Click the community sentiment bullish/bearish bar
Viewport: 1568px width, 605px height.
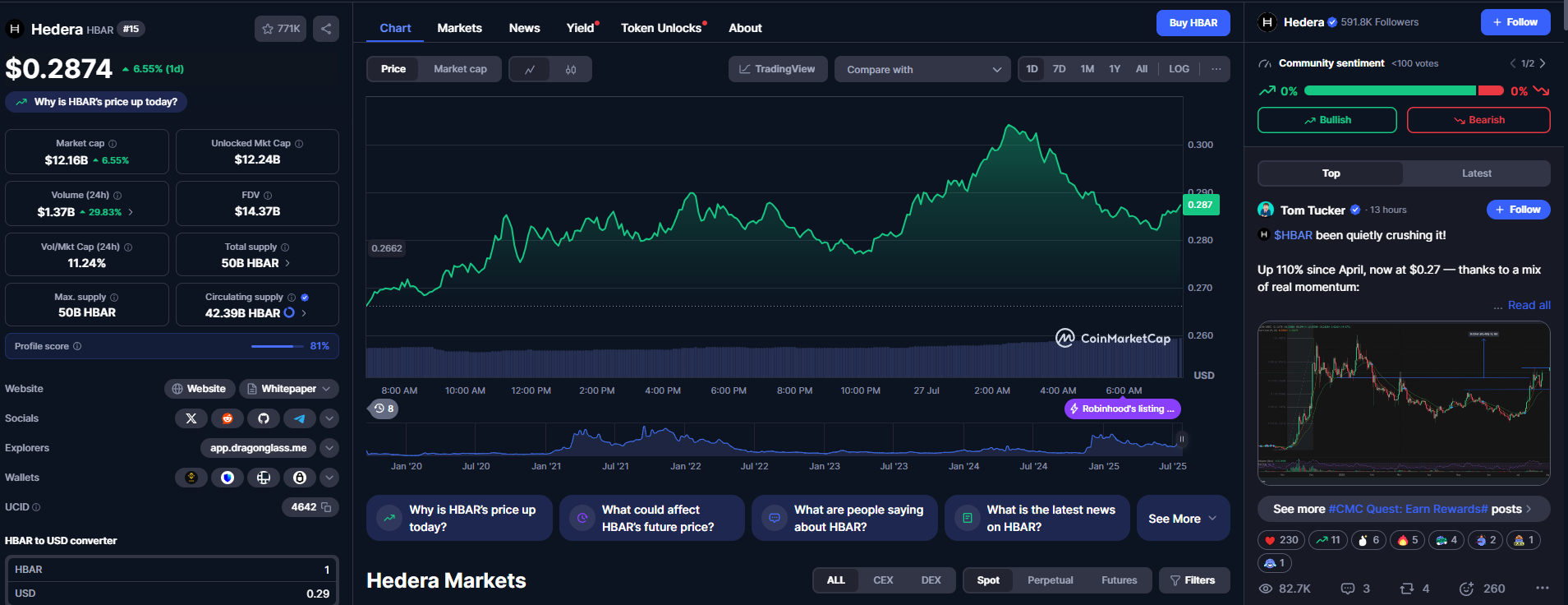pos(1404,90)
